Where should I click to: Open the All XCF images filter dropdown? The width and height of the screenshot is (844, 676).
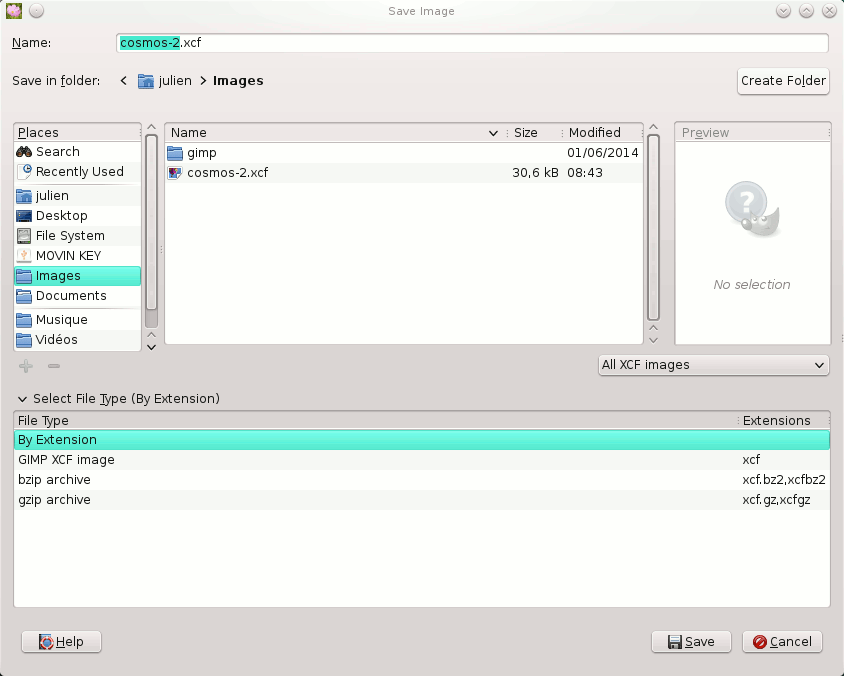[713, 365]
